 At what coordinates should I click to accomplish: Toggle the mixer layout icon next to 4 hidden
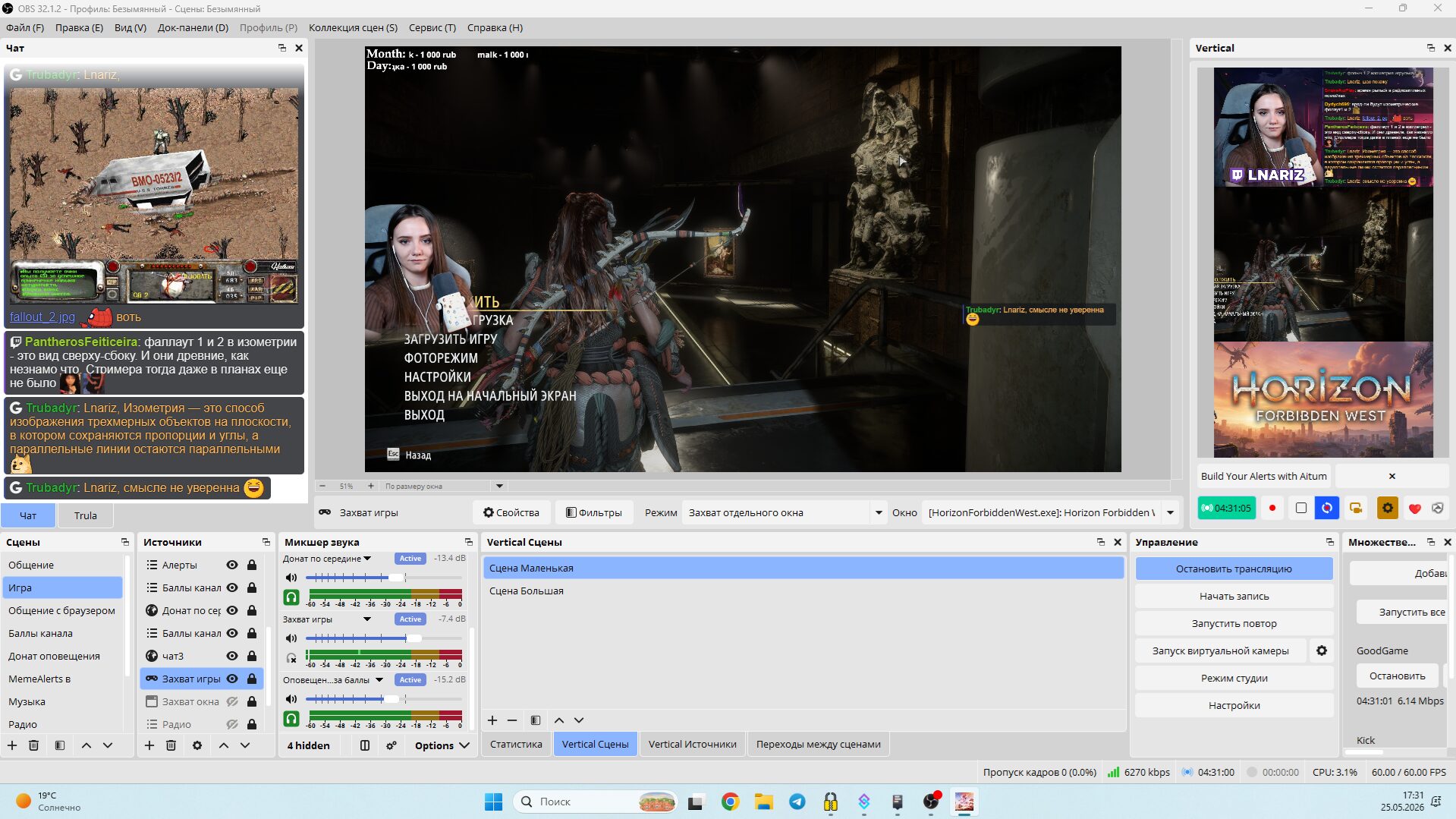[365, 745]
